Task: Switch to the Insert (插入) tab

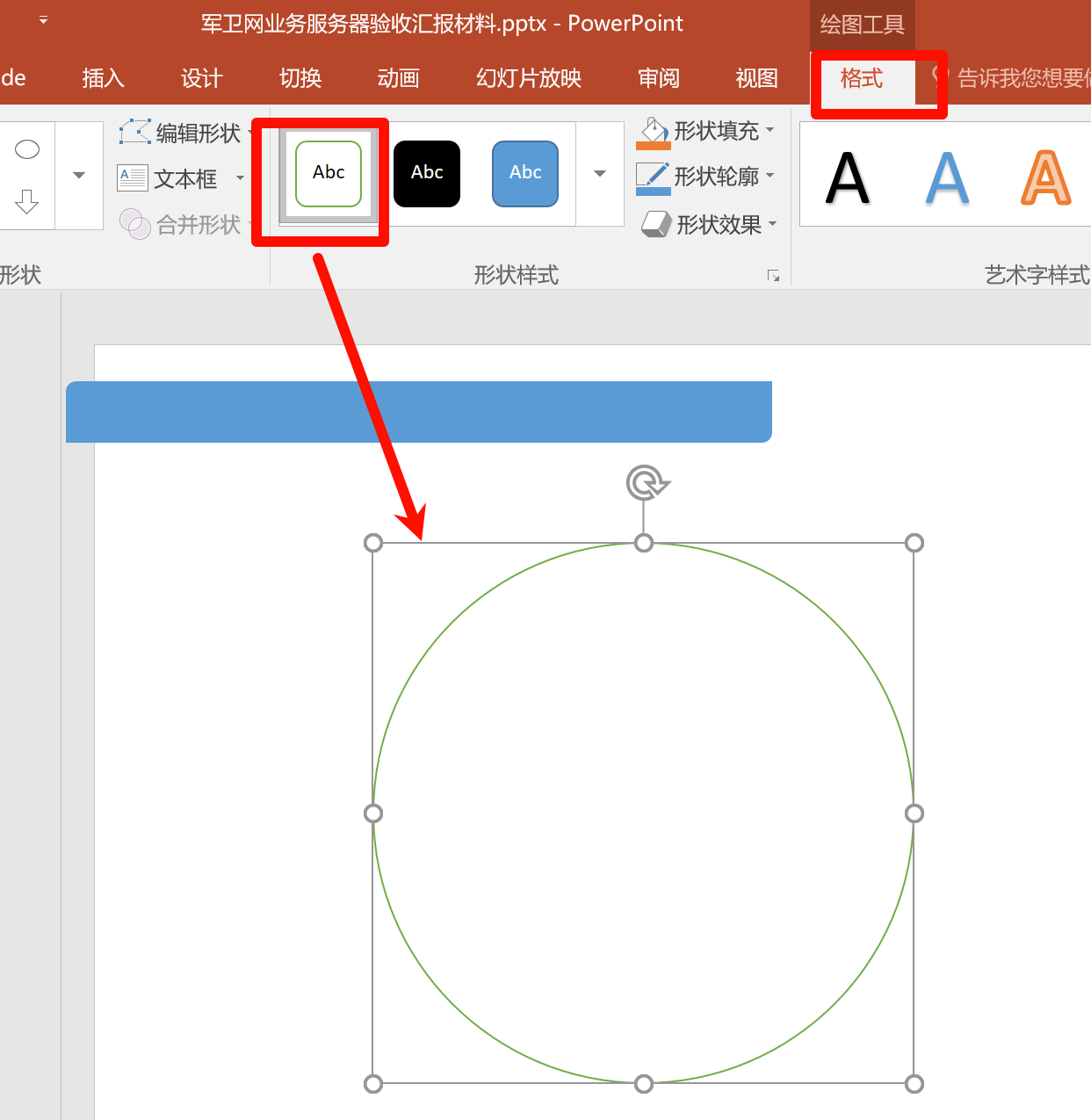Action: tap(103, 78)
